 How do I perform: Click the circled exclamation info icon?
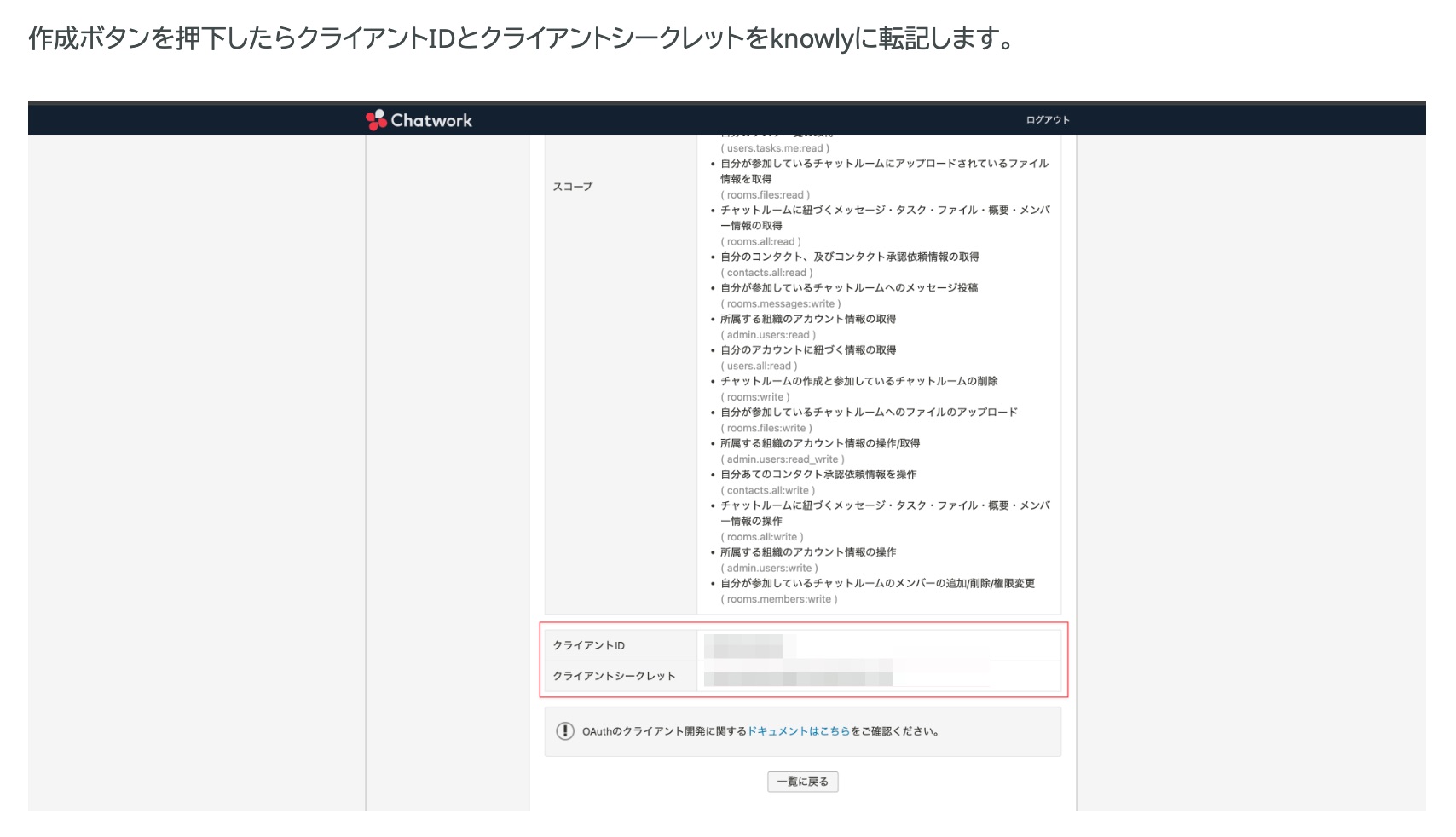coord(566,730)
